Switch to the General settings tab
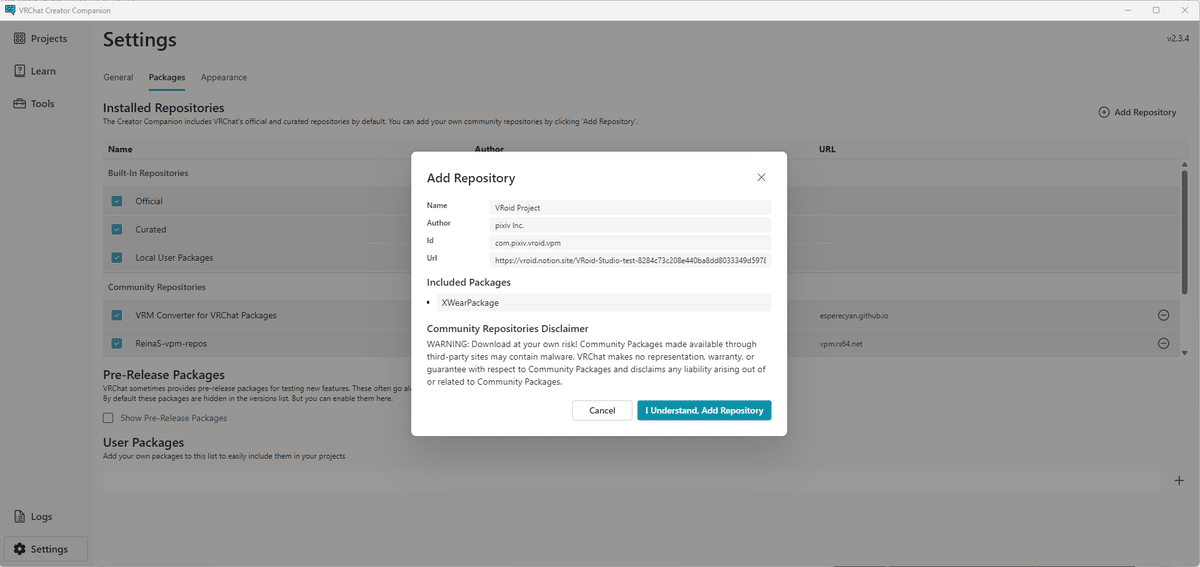The height and width of the screenshot is (567, 1200). pyautogui.click(x=118, y=77)
